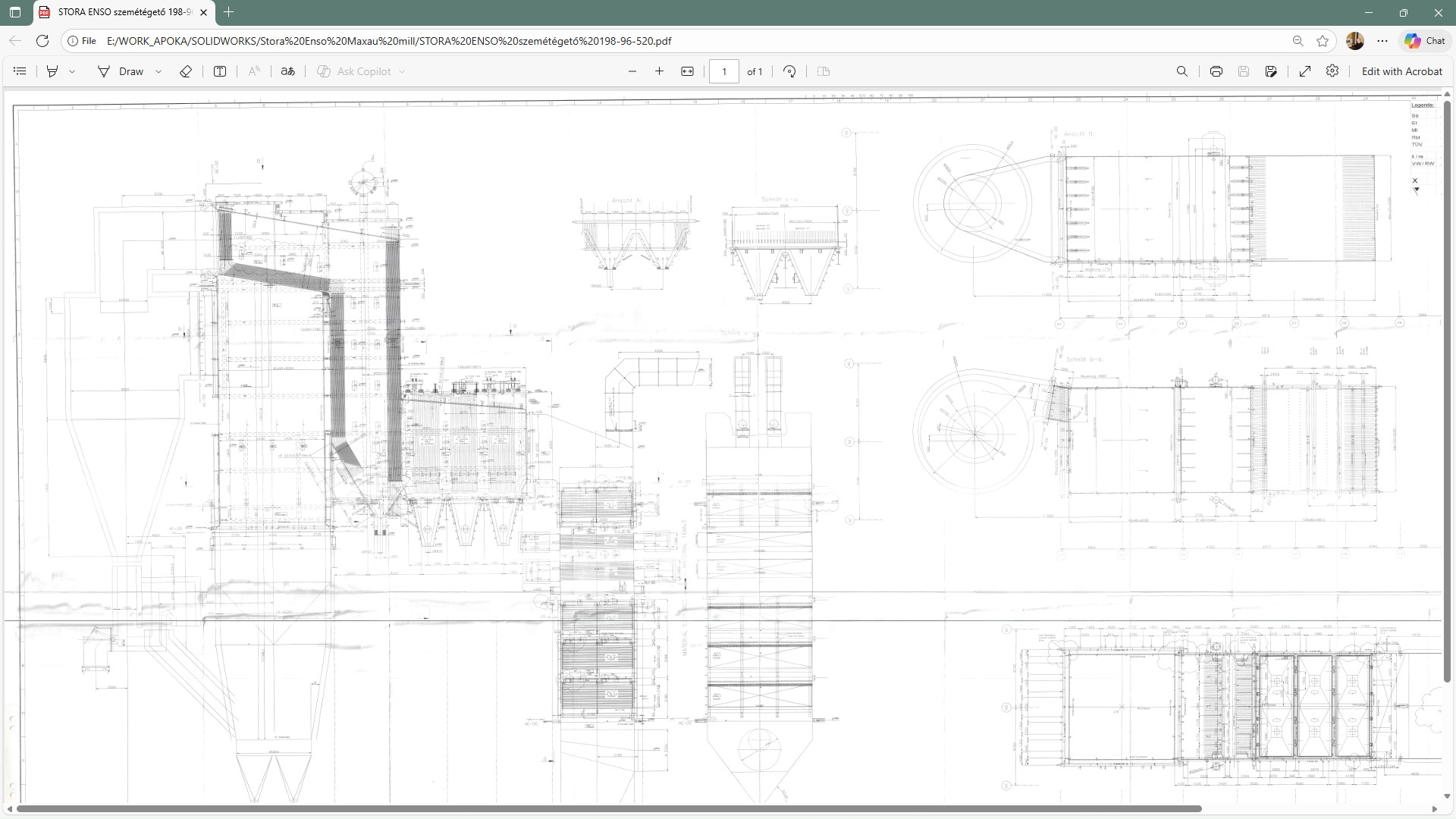Expand the Highlight color options dropdown

(72, 71)
